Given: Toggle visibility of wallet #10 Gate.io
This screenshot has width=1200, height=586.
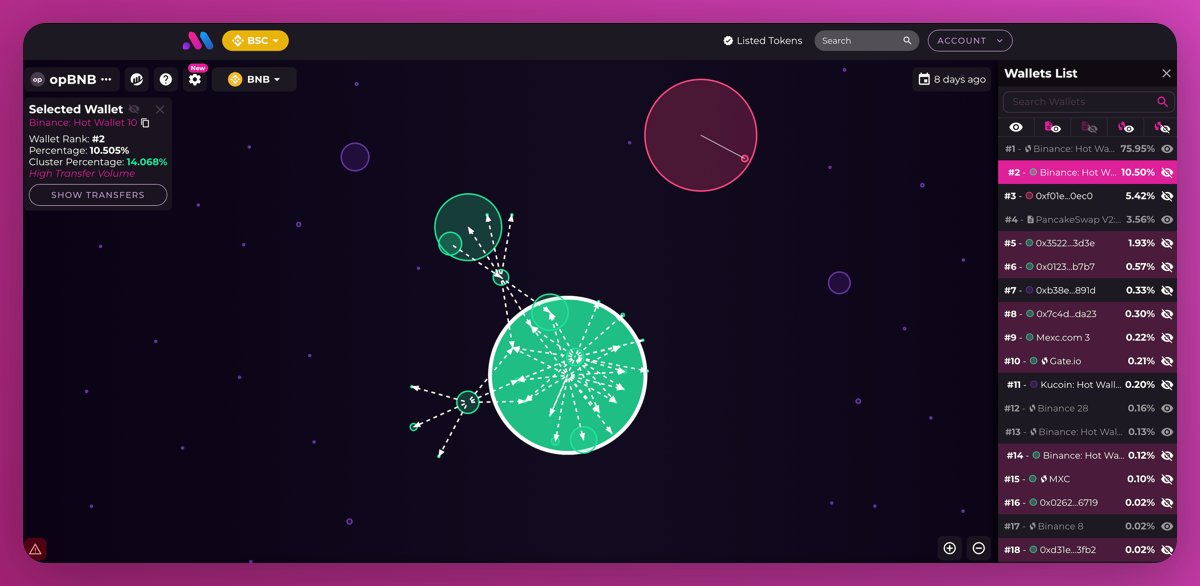Looking at the screenshot, I should 1166,361.
